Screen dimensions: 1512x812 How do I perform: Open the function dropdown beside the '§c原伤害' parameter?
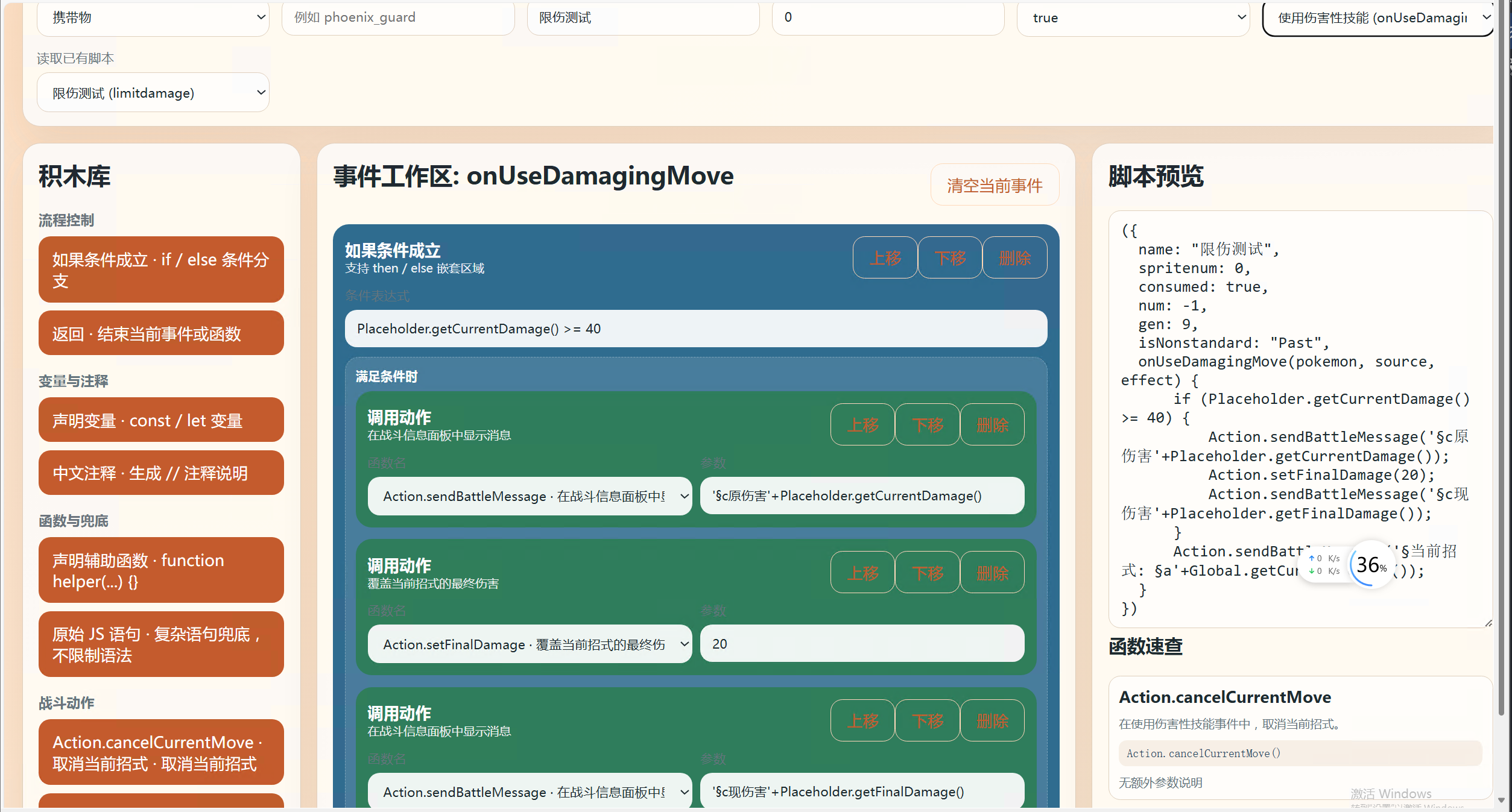tap(530, 496)
